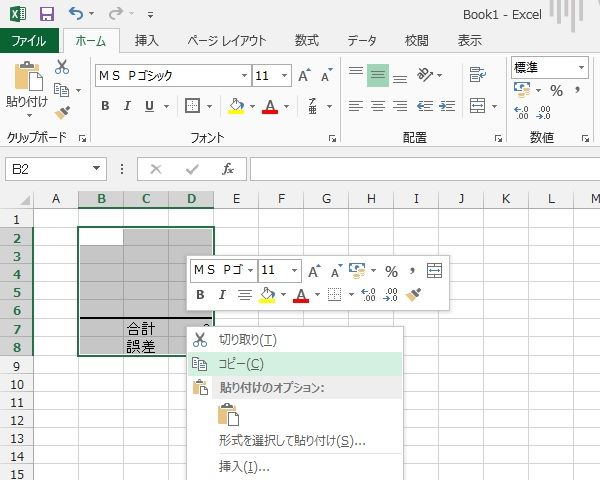Toggle bold in the ribbon font group

coord(105,106)
